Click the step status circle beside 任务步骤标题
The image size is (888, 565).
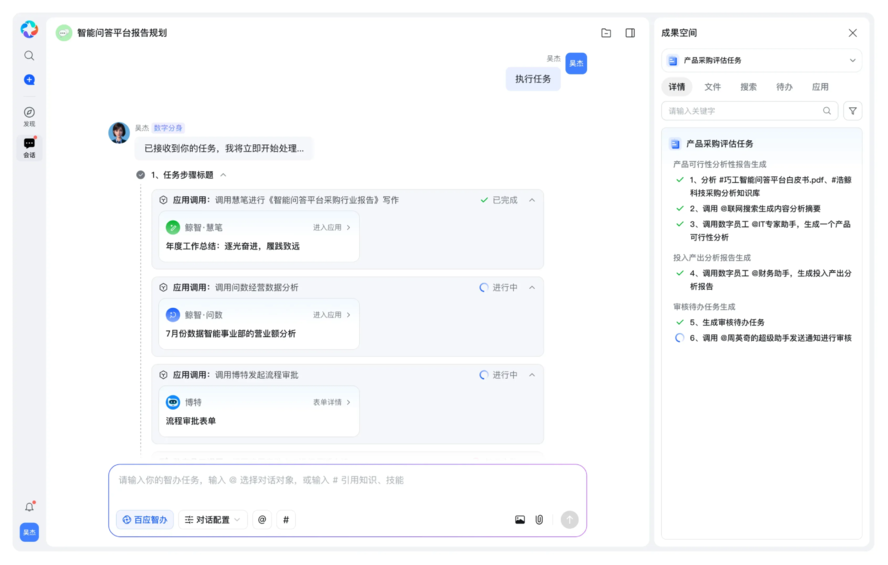(140, 175)
